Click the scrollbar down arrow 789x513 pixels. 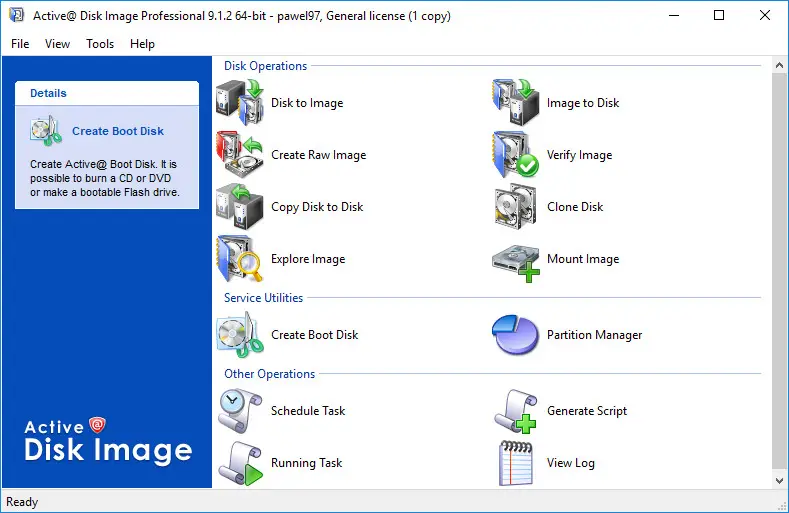click(x=779, y=481)
